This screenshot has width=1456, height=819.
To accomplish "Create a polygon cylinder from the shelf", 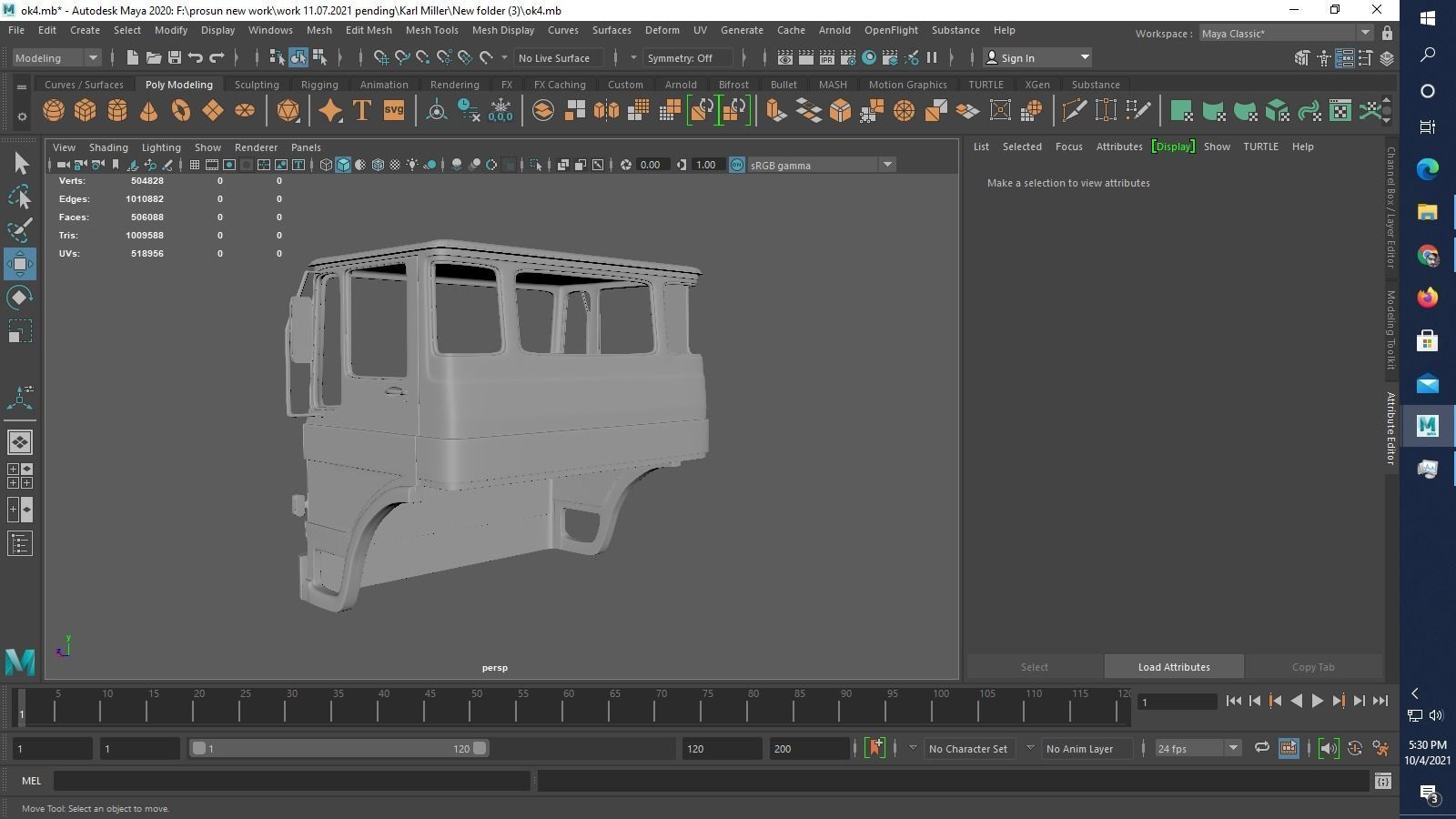I will (117, 111).
